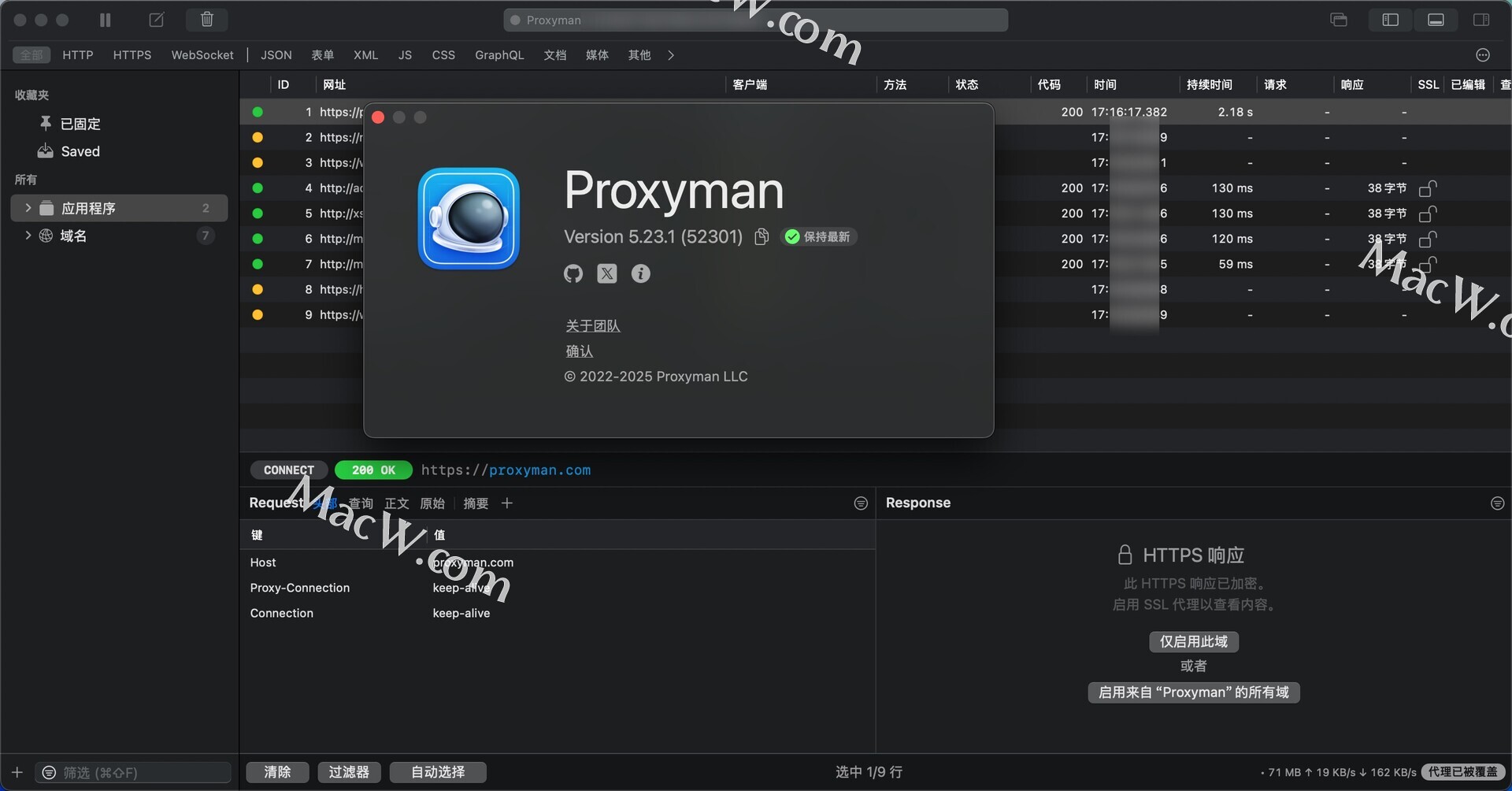Open filter bar options circle icon
Image resolution: width=1512 pixels, height=791 pixels.
1483,54
